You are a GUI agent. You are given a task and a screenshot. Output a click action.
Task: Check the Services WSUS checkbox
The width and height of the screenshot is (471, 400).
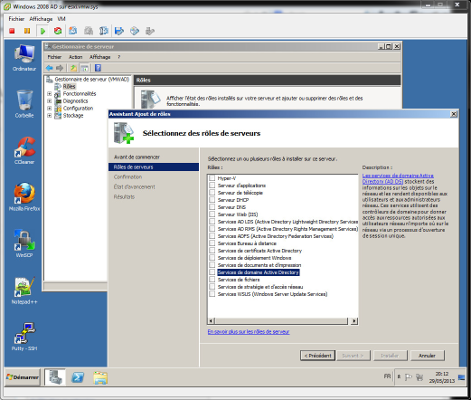point(212,294)
